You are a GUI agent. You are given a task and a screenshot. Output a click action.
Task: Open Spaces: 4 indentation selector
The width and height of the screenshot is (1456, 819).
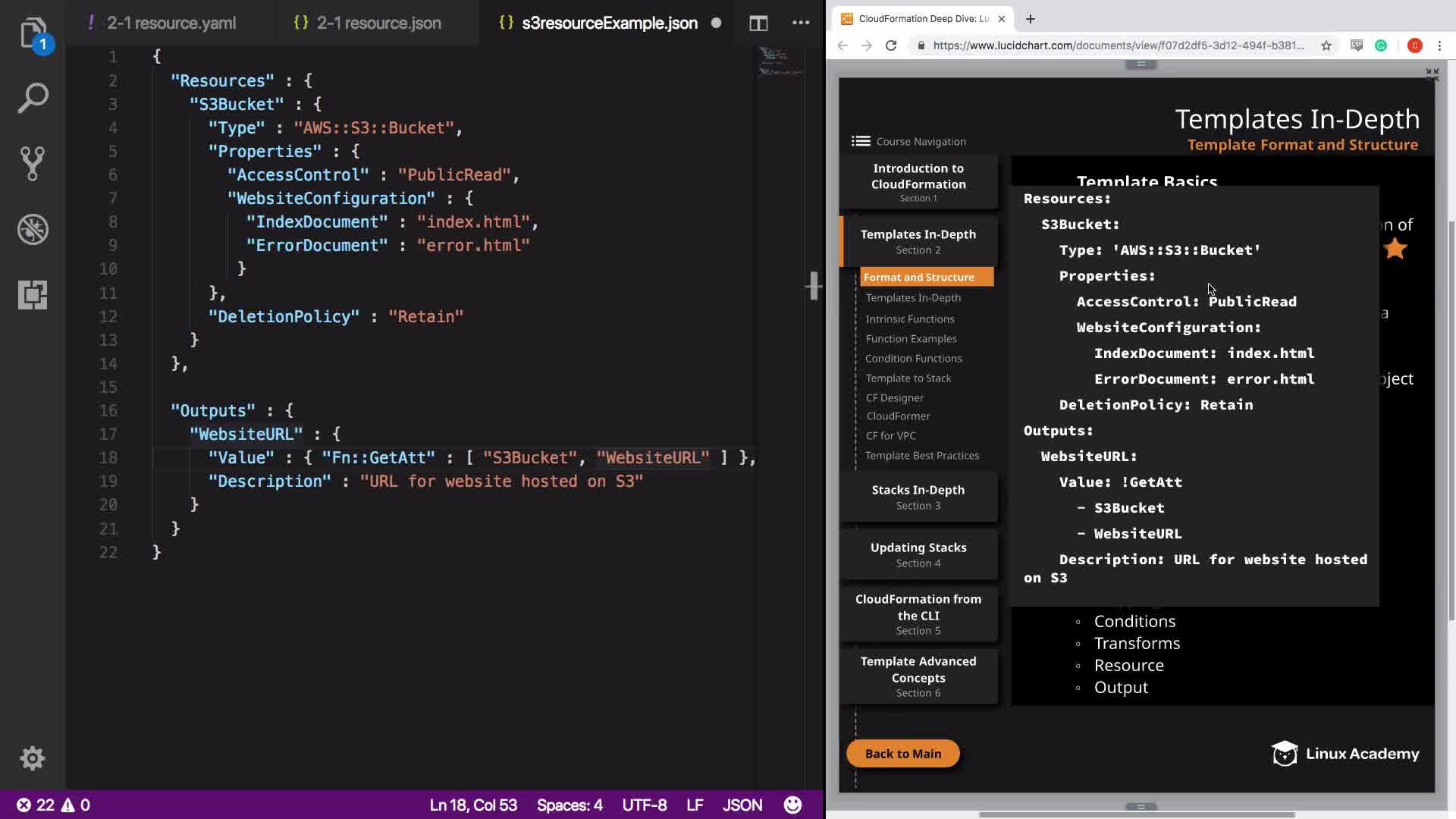coord(570,805)
